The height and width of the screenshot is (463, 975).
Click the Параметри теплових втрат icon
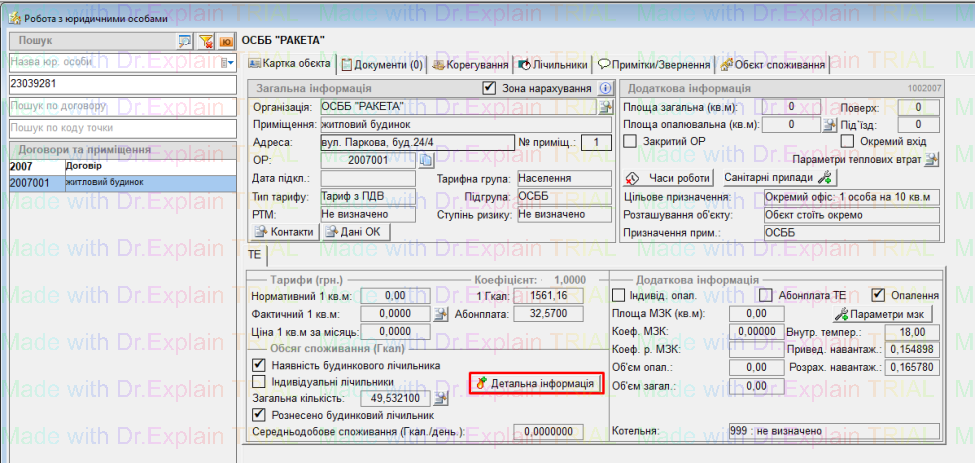coord(932,160)
